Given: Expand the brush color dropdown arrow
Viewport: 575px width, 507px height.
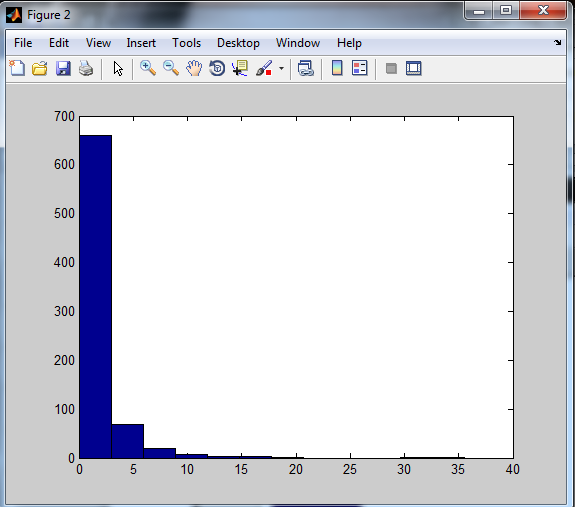Looking at the screenshot, I should (281, 68).
